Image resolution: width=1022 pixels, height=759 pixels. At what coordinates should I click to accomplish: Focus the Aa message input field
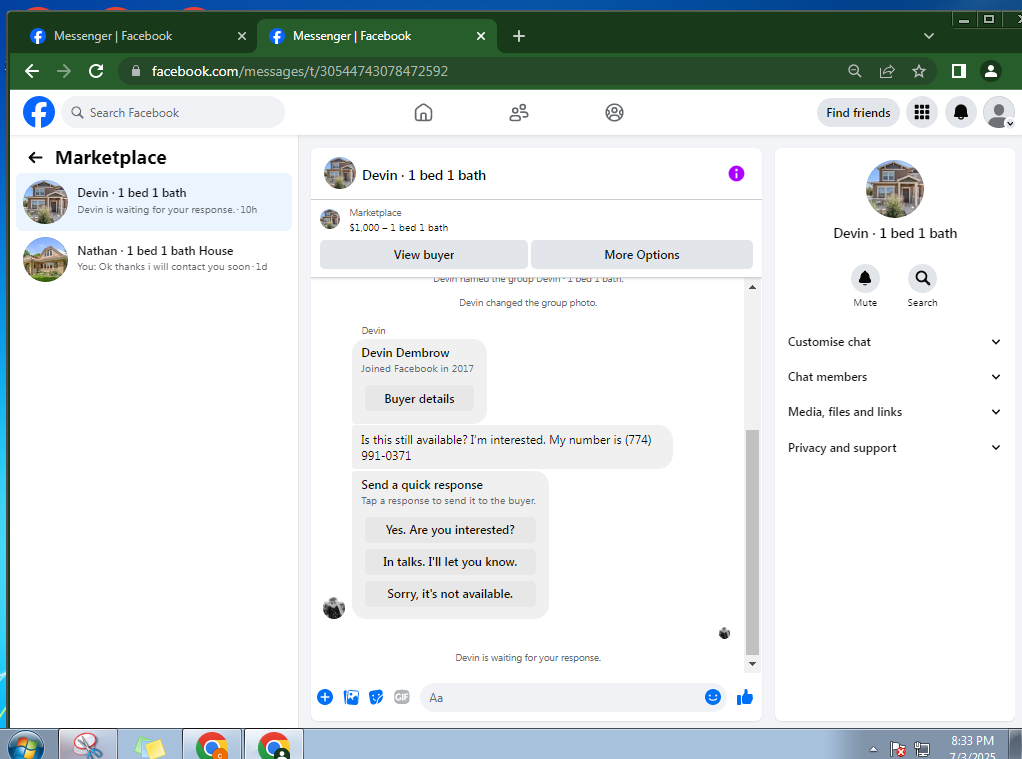point(562,697)
